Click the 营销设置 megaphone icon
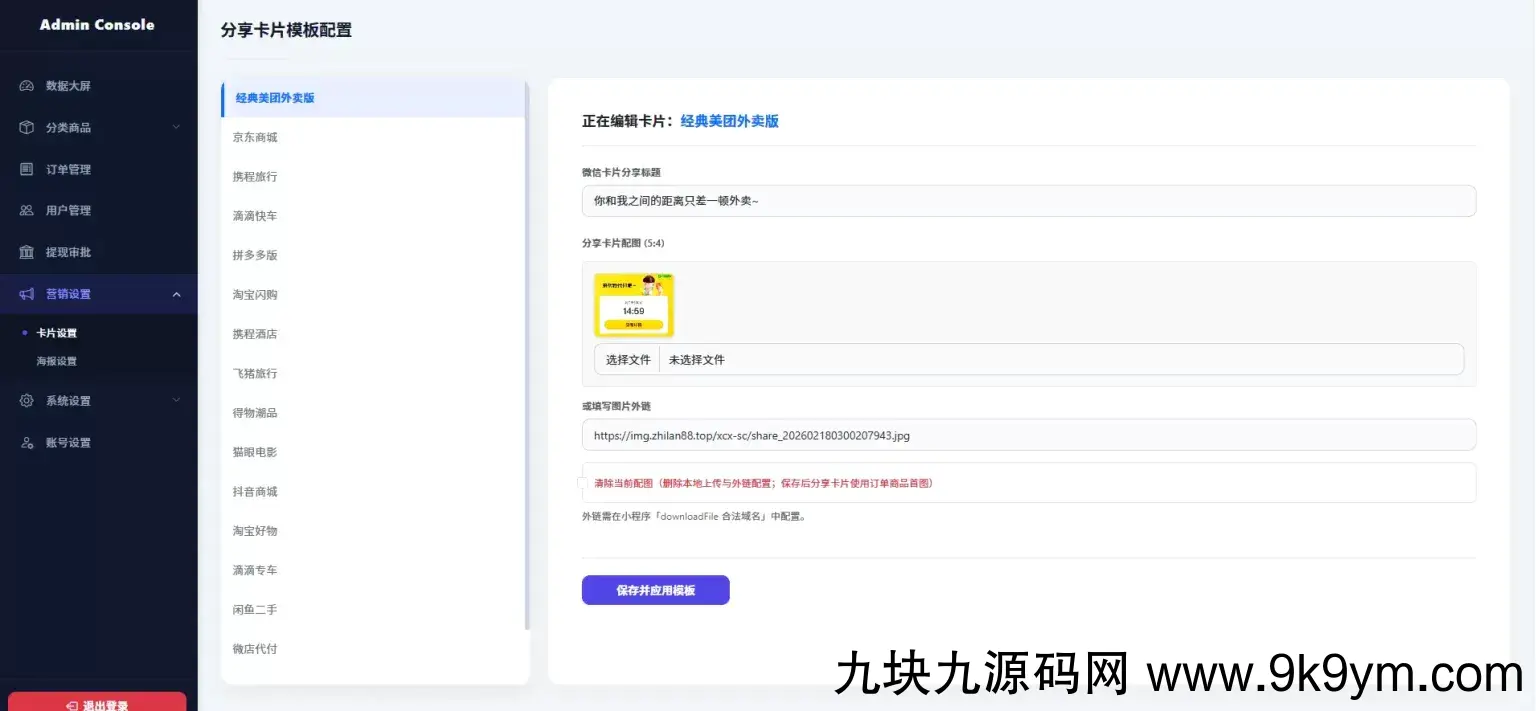This screenshot has height=711, width=1536. [x=27, y=294]
